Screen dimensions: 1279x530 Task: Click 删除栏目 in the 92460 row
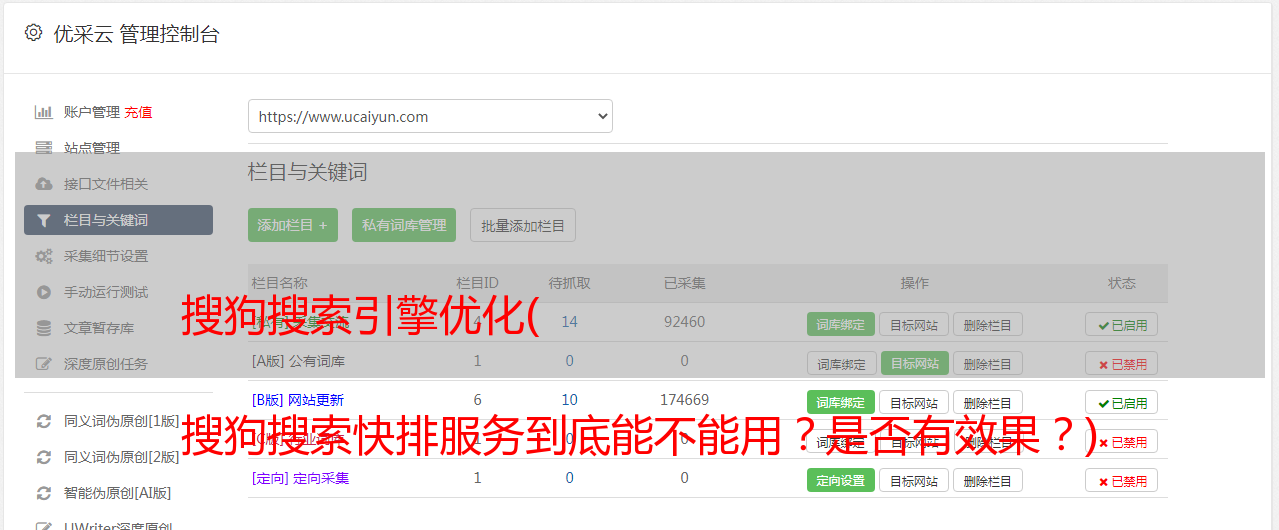tap(988, 324)
